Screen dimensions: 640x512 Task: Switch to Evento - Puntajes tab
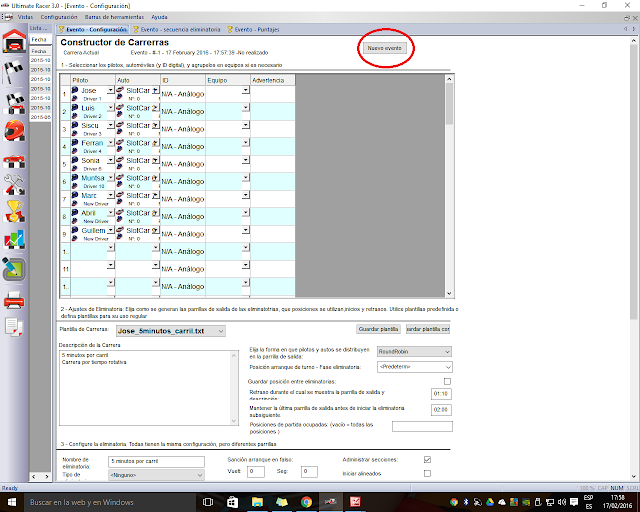253,29
